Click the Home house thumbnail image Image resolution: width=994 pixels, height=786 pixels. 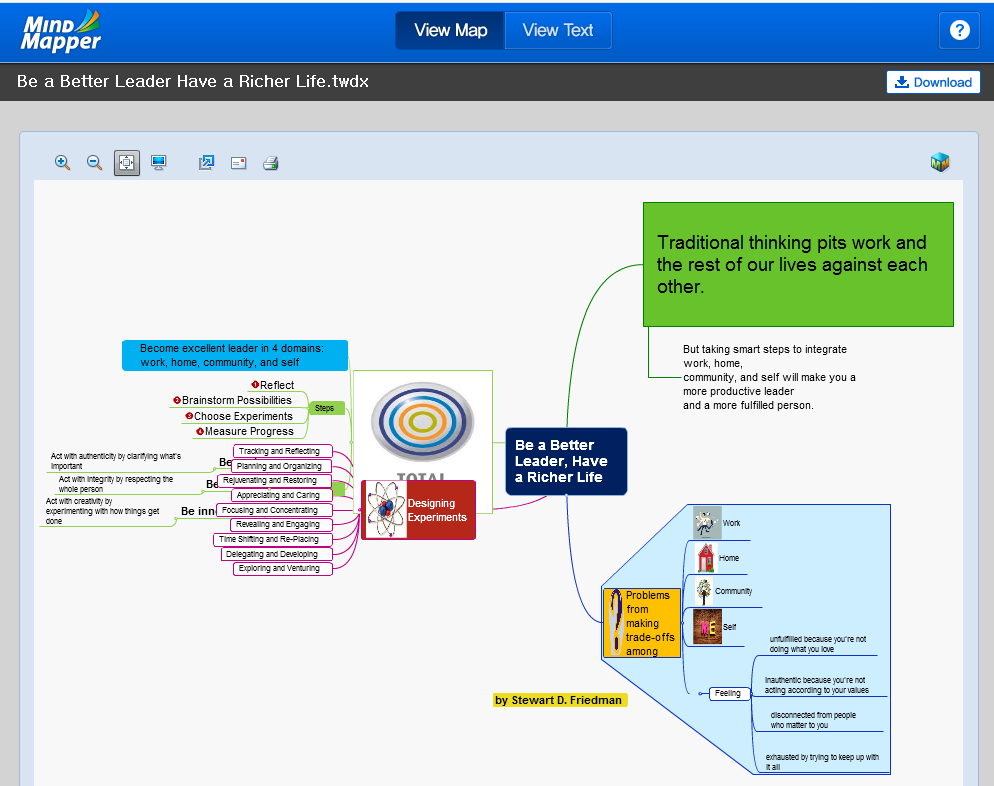706,558
